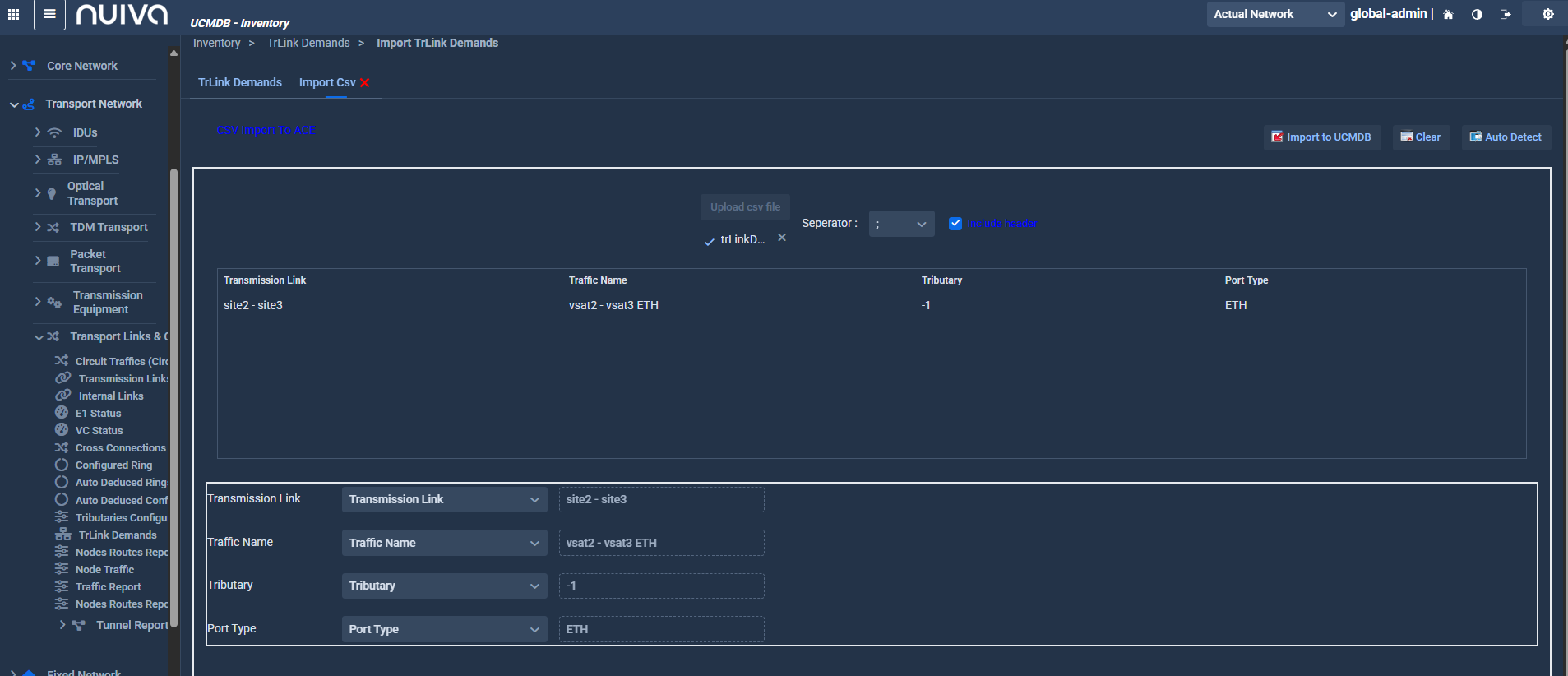
Task: Open the Actual Network dropdown
Action: (1274, 14)
